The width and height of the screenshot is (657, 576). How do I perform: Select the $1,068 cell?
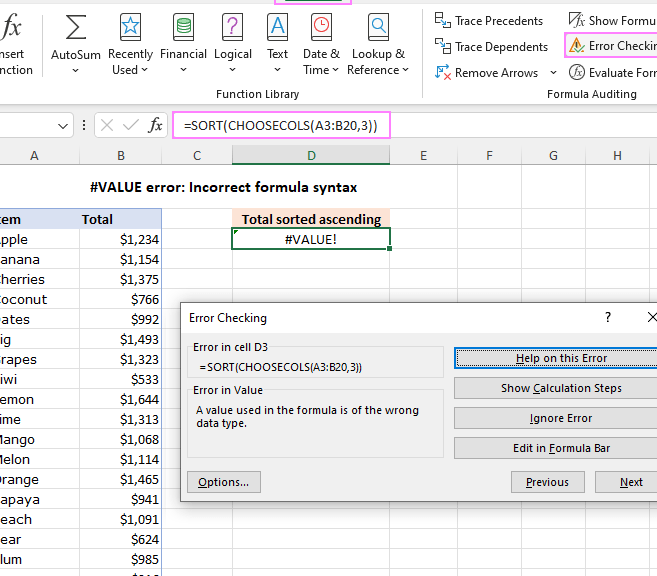click(121, 439)
